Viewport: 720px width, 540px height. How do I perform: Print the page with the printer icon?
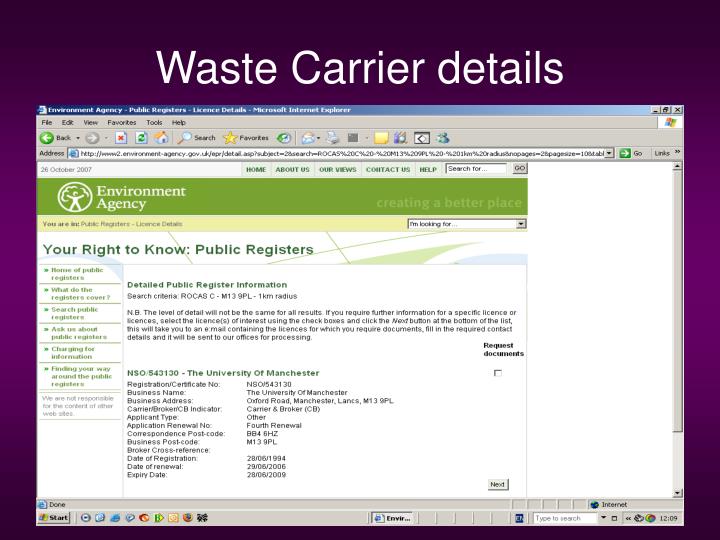(x=332, y=138)
